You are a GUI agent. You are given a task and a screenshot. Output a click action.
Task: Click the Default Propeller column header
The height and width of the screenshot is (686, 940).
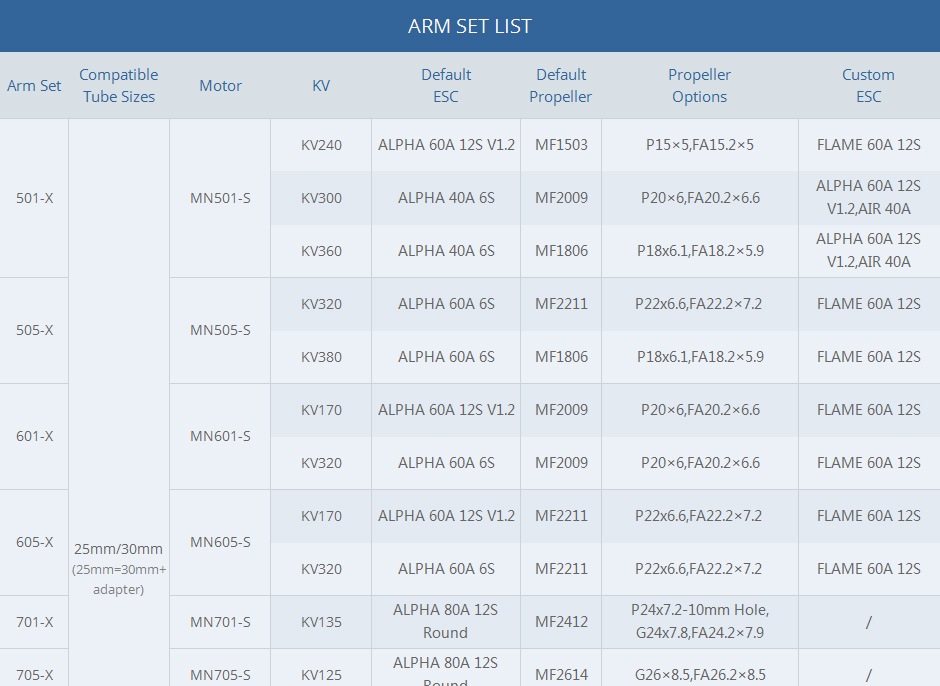click(x=560, y=86)
